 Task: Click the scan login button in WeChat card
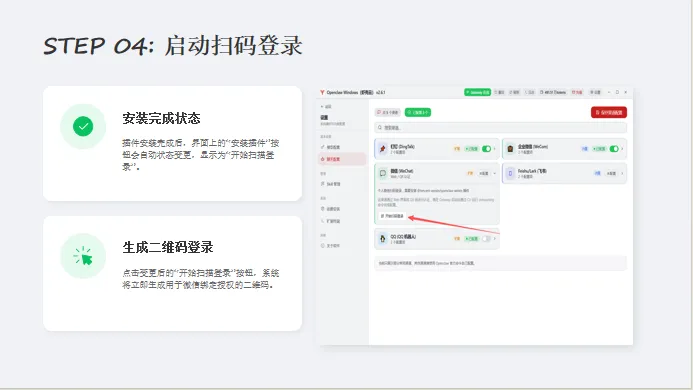[392, 216]
